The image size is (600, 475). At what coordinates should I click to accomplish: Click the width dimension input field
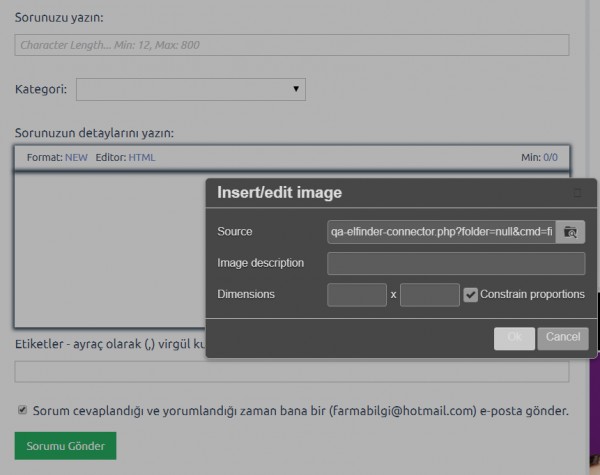coord(356,294)
